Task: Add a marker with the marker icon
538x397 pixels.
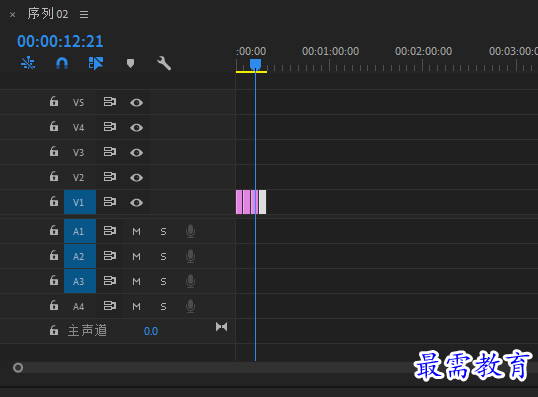Action: pos(130,63)
